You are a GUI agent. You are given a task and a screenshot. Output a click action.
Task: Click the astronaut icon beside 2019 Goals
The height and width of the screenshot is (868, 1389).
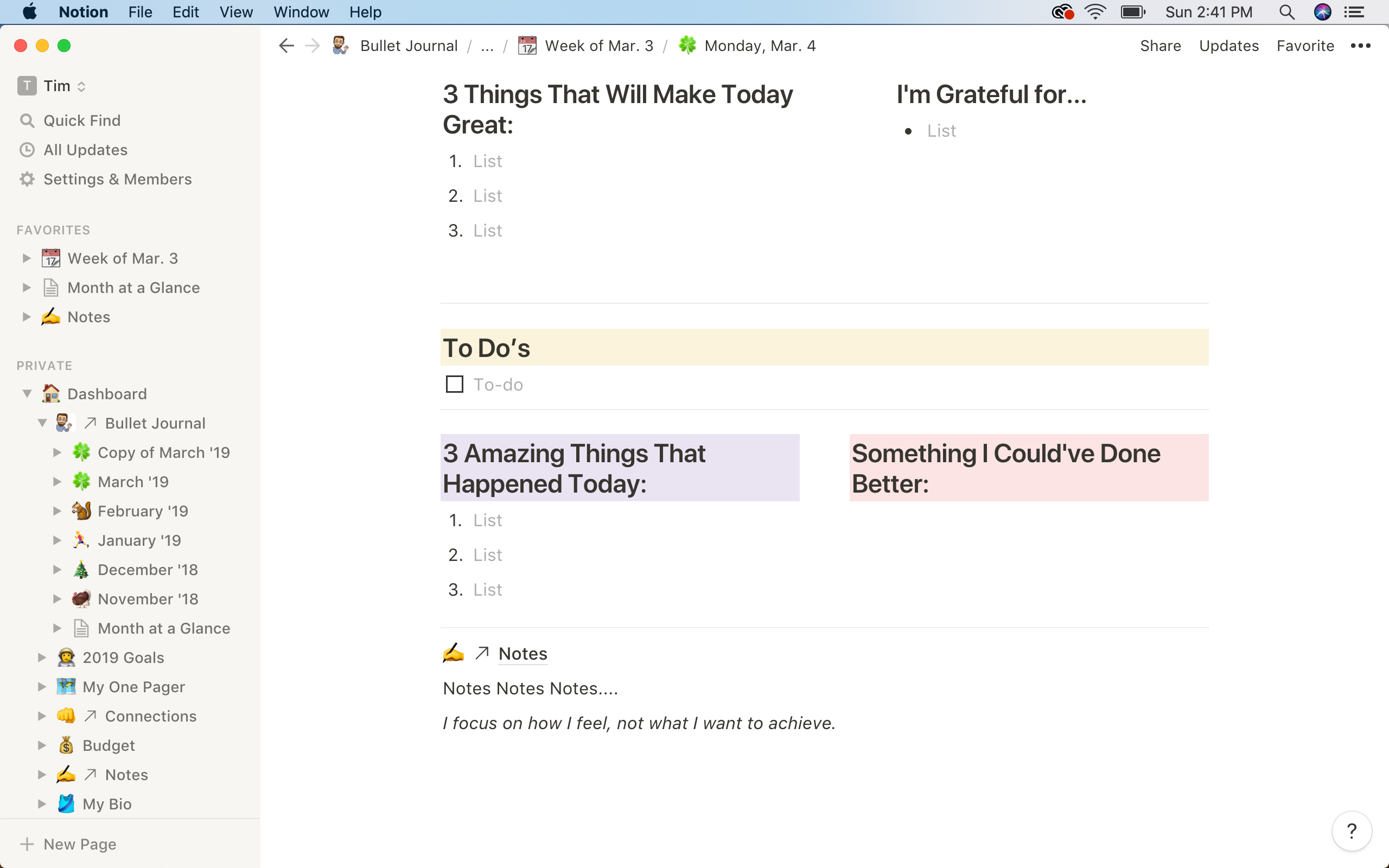[66, 658]
